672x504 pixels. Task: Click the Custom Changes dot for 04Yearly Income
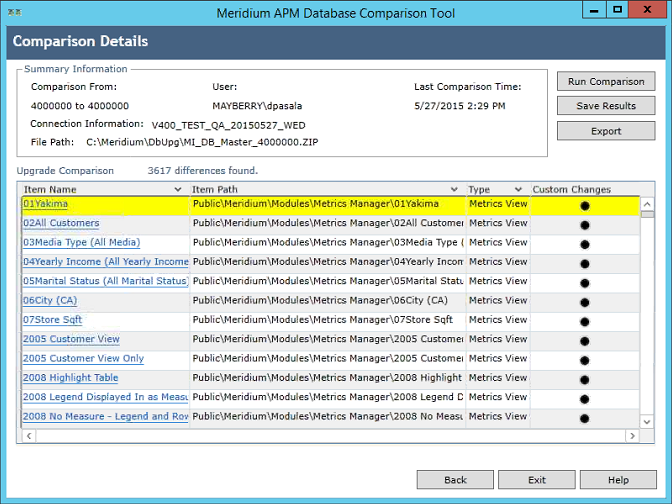tap(585, 264)
